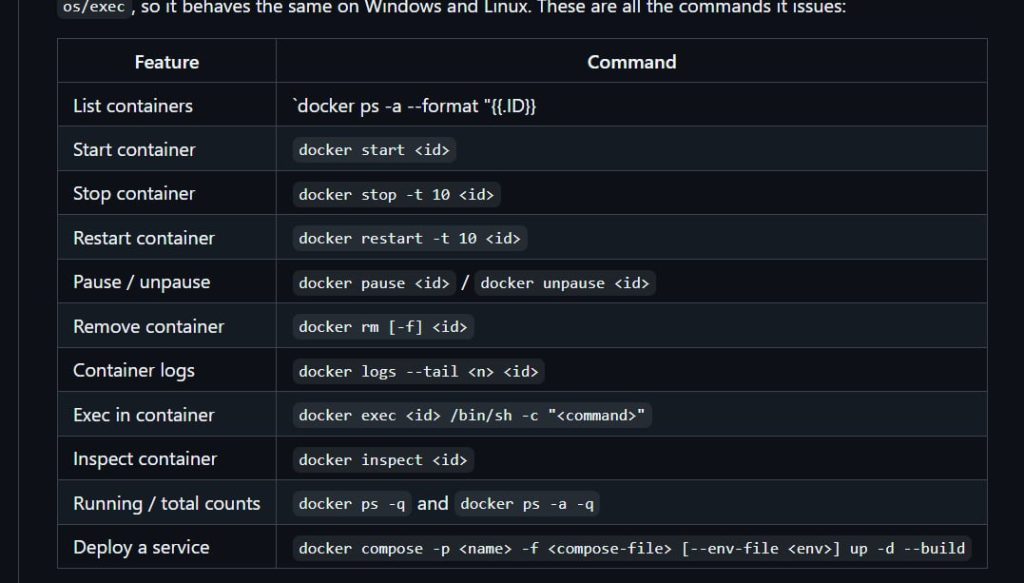Click the 'docker inspect <id>' code snippet
The width and height of the screenshot is (1024, 583).
pos(383,460)
